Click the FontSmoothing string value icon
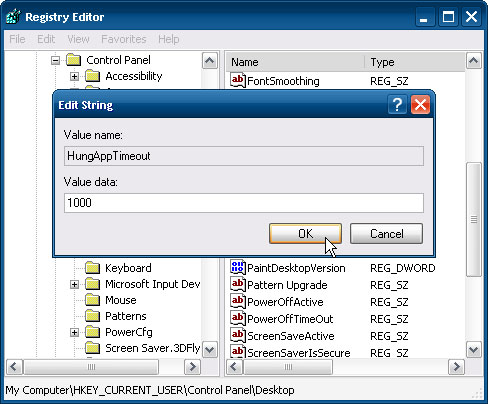Screen dimensions: 488x404 click(x=238, y=80)
